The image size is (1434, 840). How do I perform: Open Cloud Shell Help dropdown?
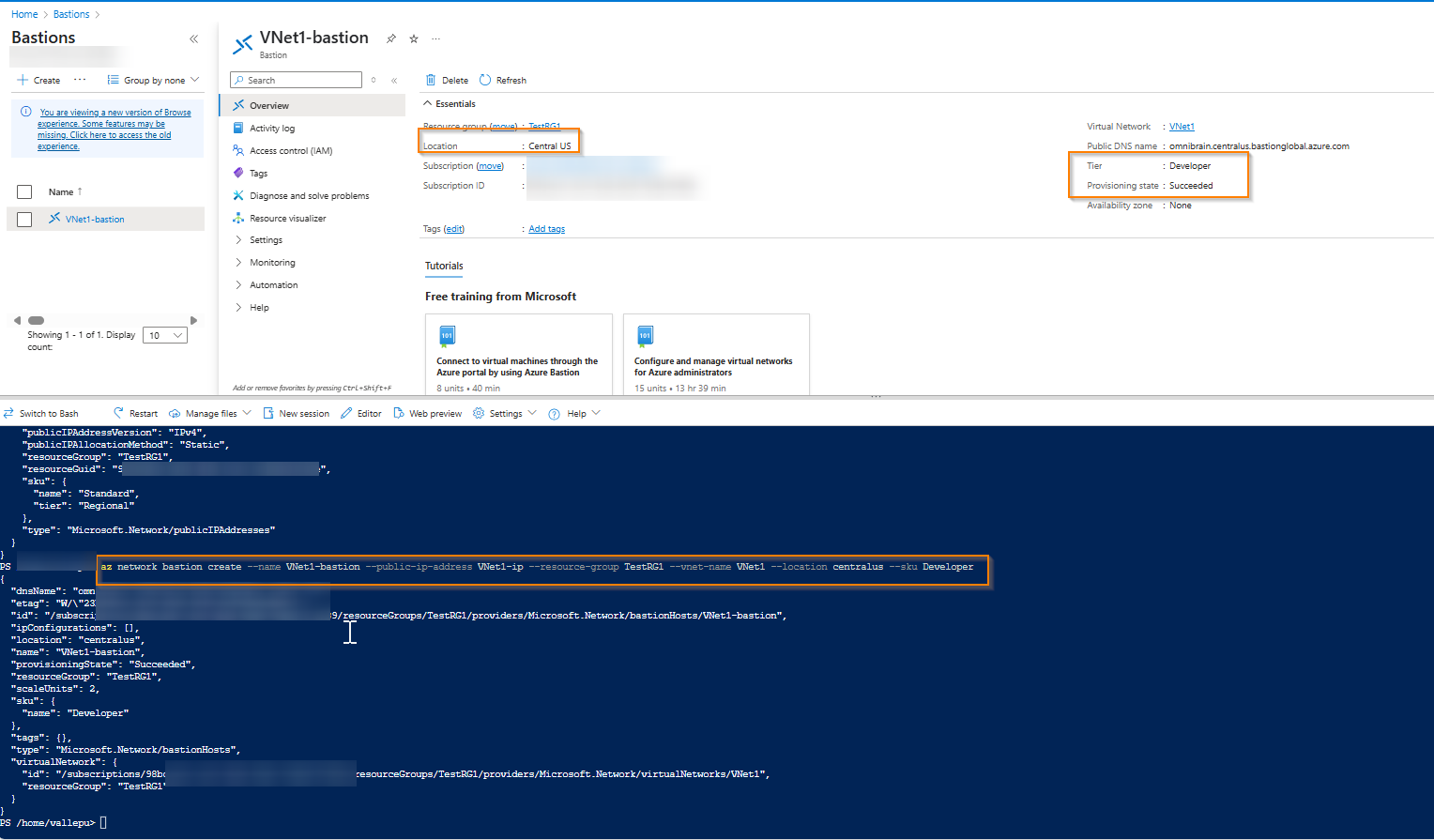[x=574, y=413]
